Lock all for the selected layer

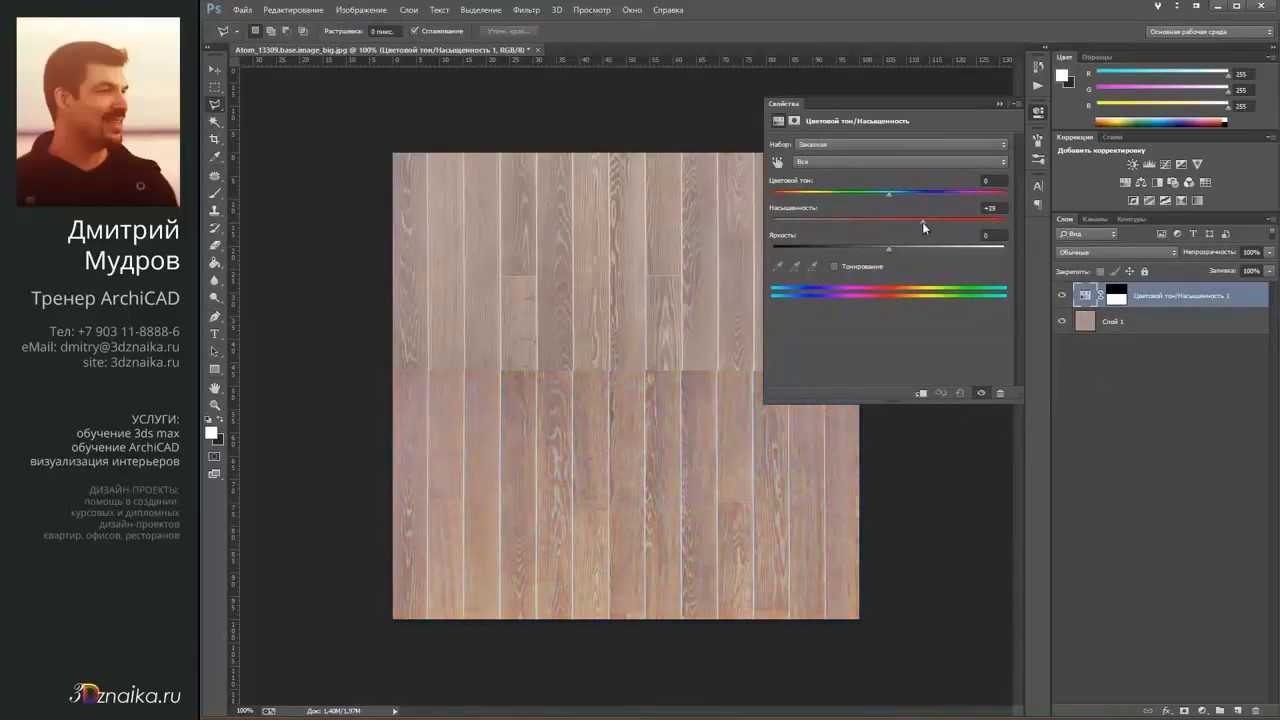coord(1144,271)
